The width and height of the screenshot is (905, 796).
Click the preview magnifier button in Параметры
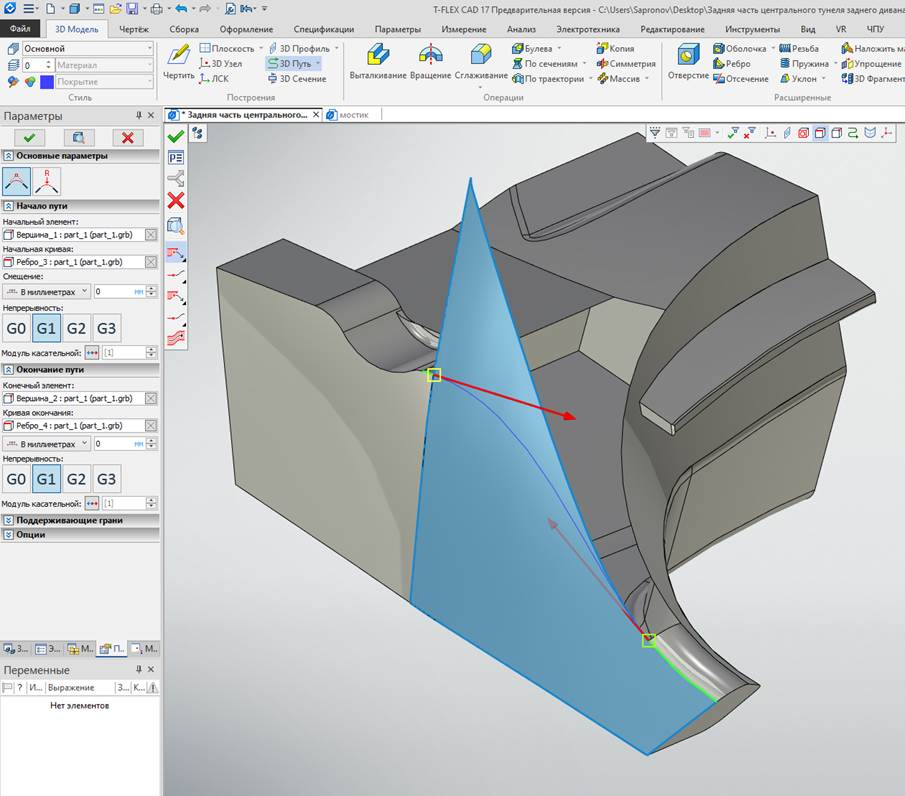[78, 138]
